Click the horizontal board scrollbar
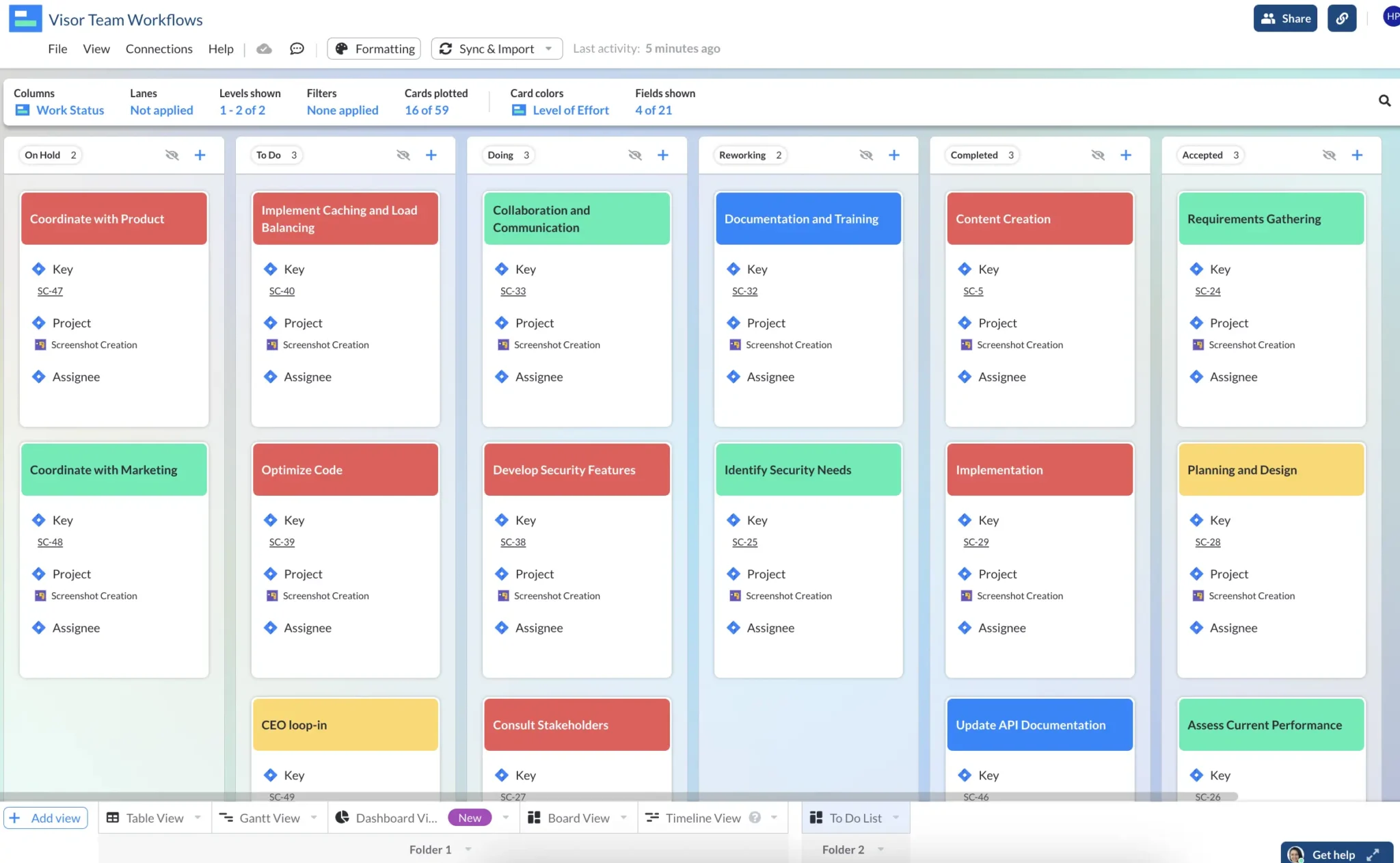Image resolution: width=1400 pixels, height=863 pixels. (x=619, y=797)
